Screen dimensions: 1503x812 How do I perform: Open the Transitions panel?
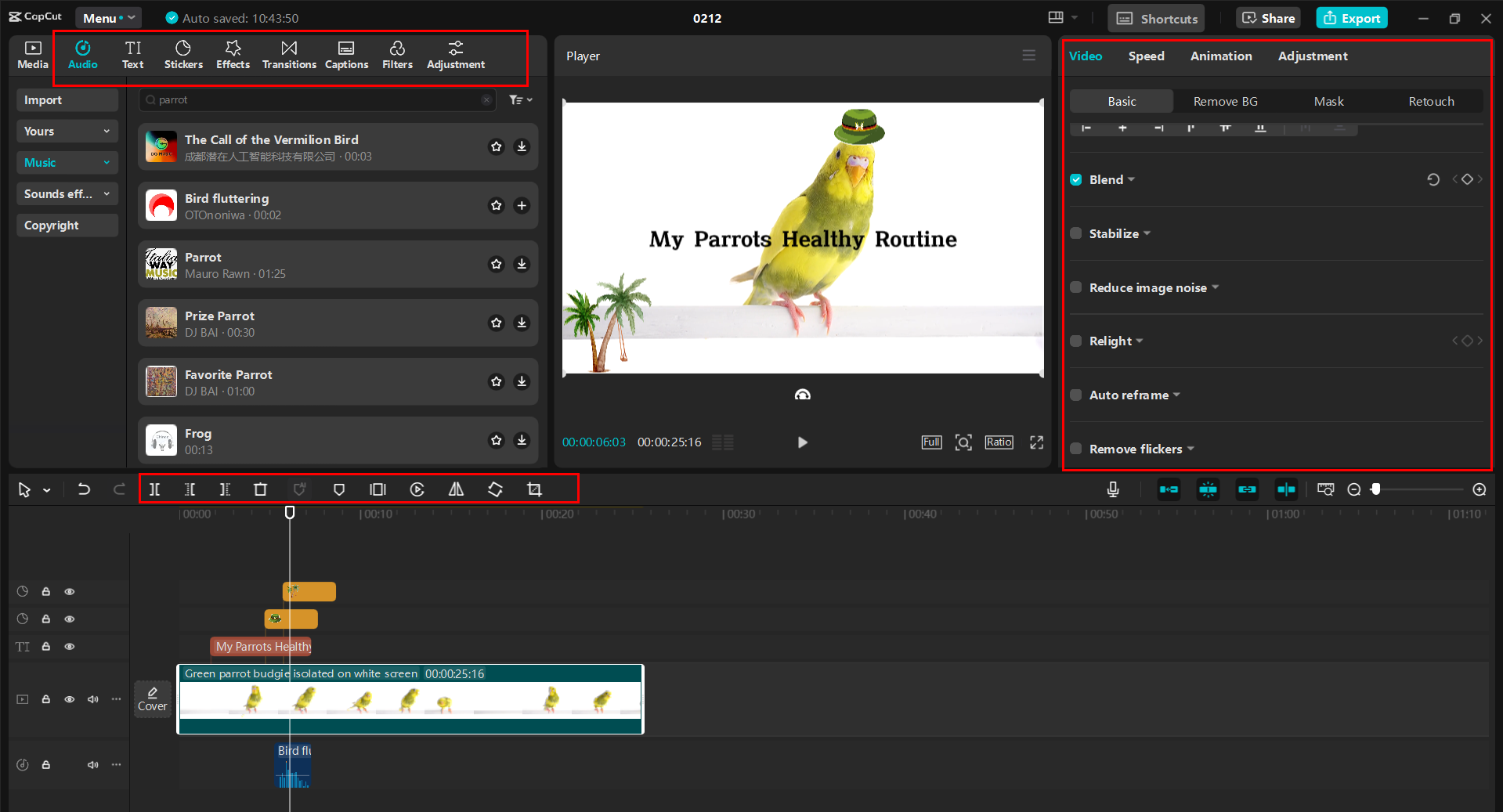click(289, 55)
